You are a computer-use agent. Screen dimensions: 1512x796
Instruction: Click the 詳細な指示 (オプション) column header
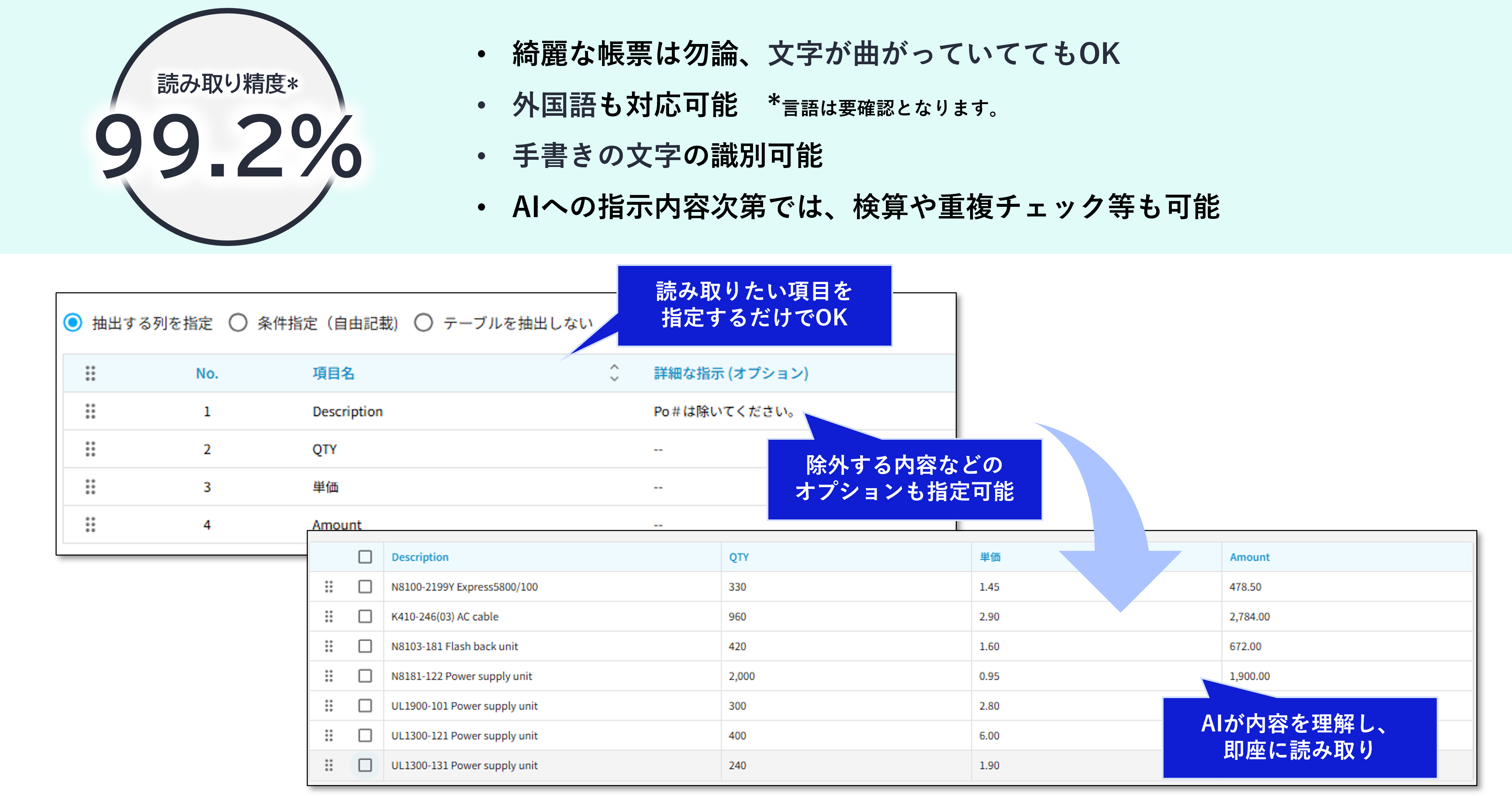coord(731,373)
